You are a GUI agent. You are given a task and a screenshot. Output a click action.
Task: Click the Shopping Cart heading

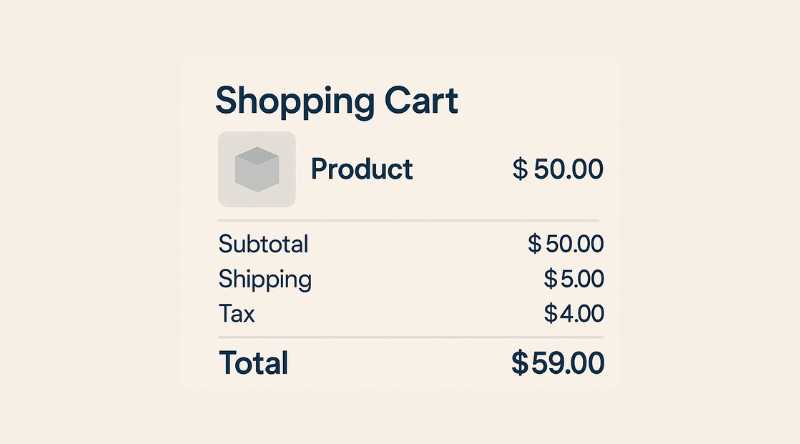(x=337, y=100)
